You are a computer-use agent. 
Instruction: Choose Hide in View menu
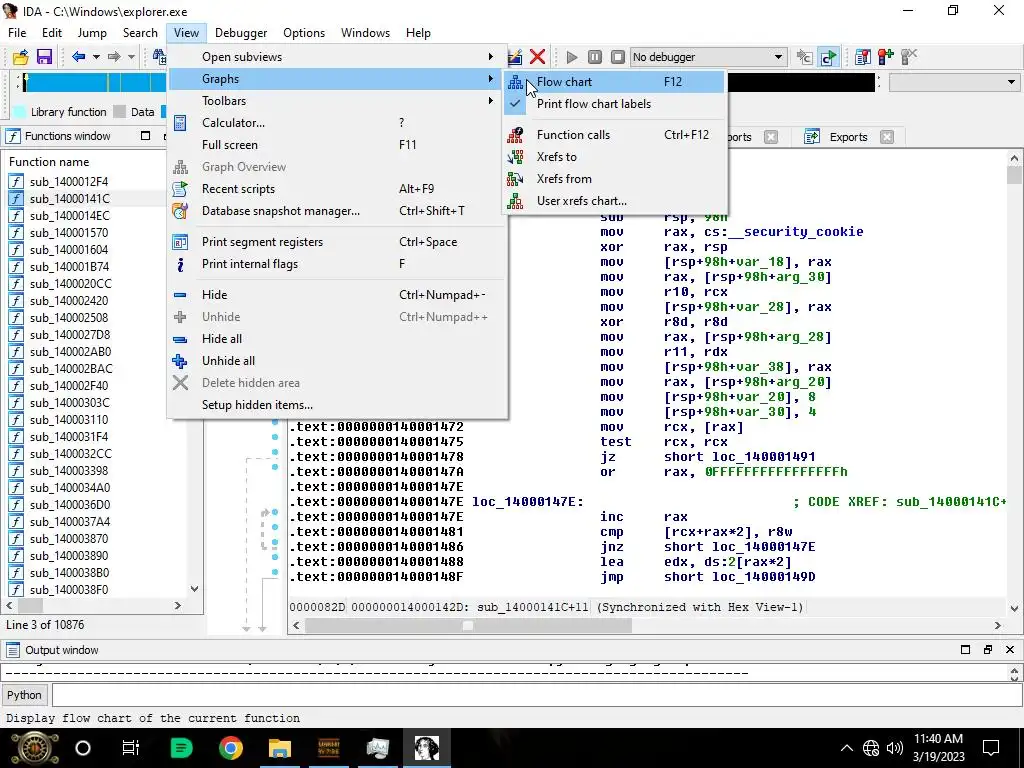click(337, 295)
